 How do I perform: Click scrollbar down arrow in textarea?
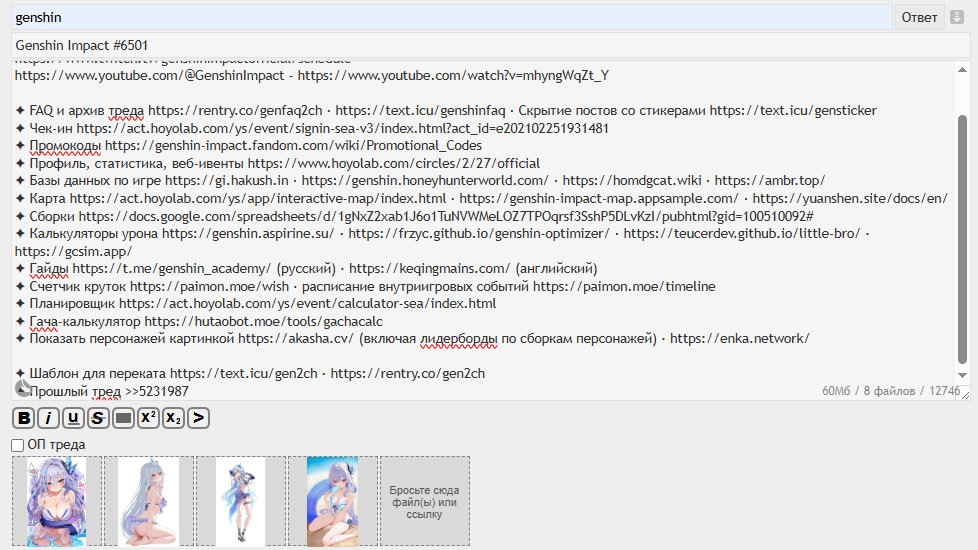pyautogui.click(x=962, y=375)
